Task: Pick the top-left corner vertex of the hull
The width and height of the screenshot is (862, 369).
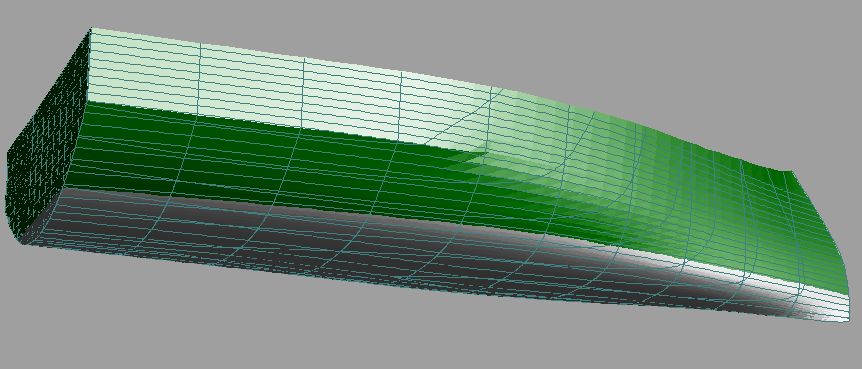Action: 90,28
